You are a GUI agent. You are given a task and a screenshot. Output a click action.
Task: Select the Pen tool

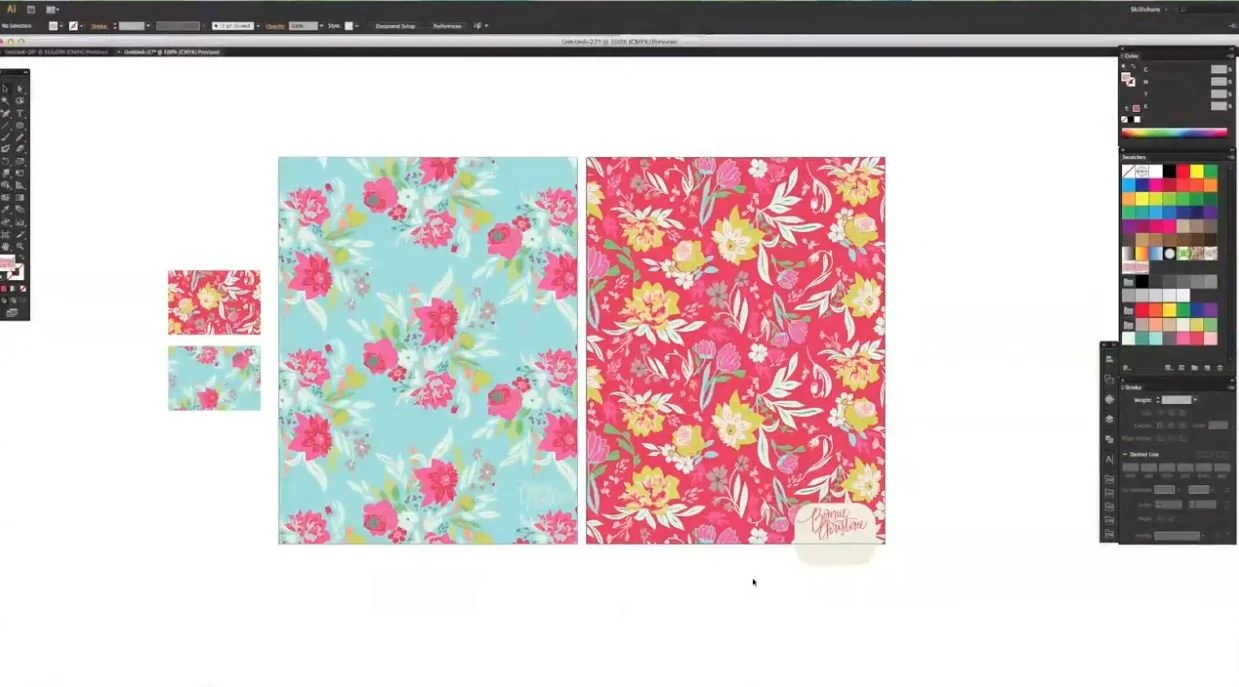(5, 113)
